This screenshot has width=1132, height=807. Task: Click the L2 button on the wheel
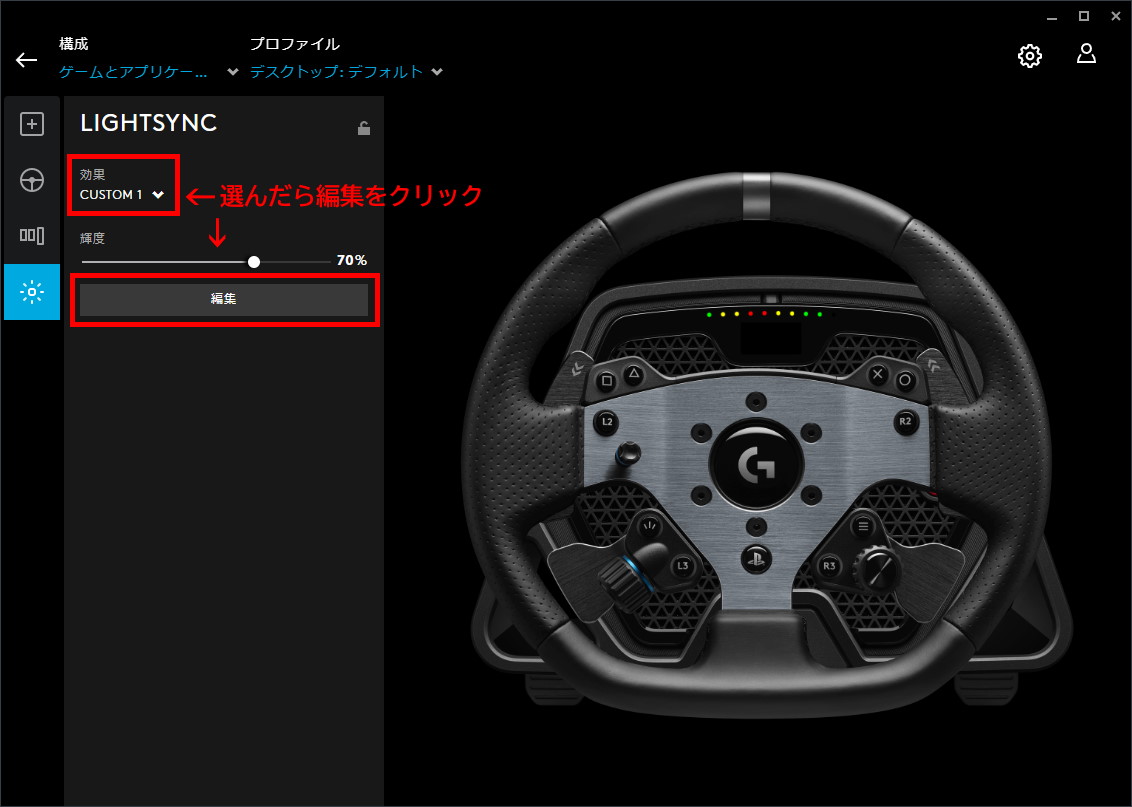click(607, 422)
